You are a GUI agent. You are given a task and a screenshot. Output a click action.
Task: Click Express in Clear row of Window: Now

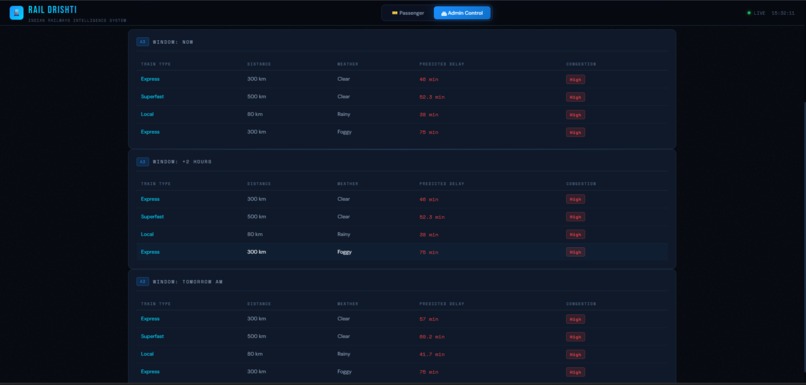pyautogui.click(x=150, y=79)
